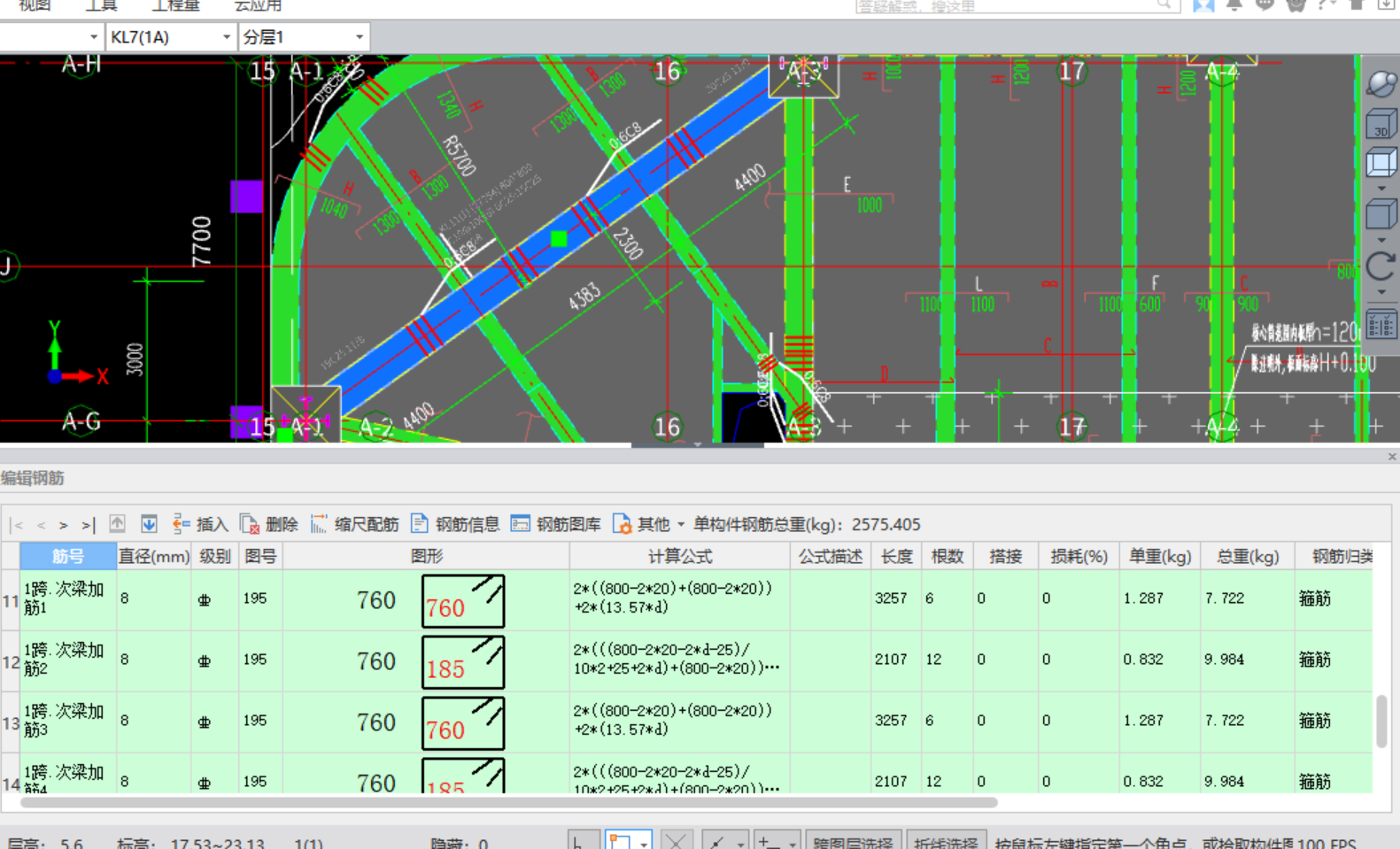This screenshot has width=1400, height=849.
Task: Toggle rectangle selection mode icon
Action: tap(620, 842)
